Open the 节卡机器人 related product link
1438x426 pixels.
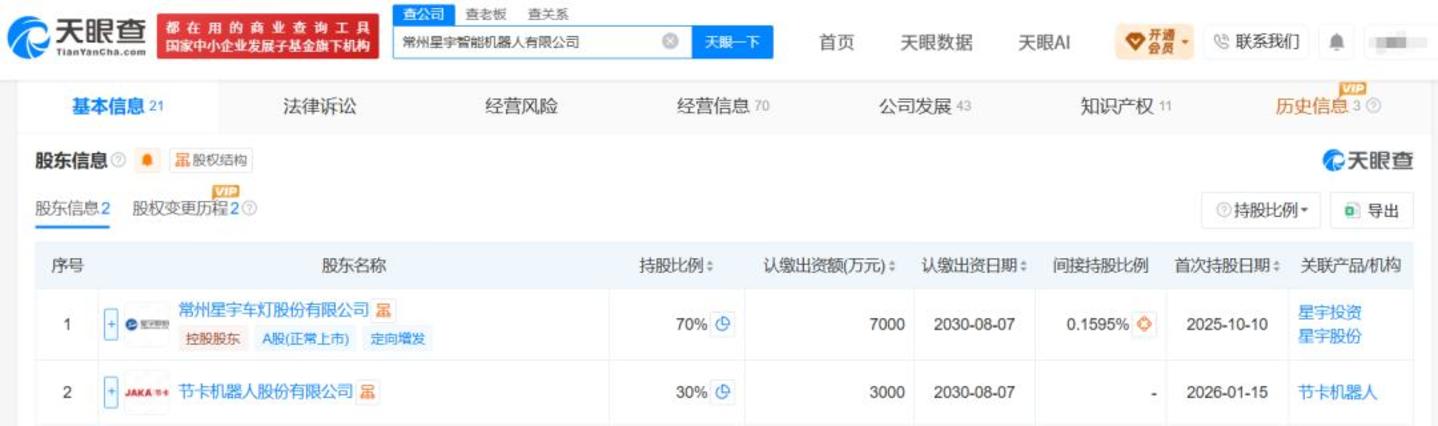click(x=1338, y=392)
